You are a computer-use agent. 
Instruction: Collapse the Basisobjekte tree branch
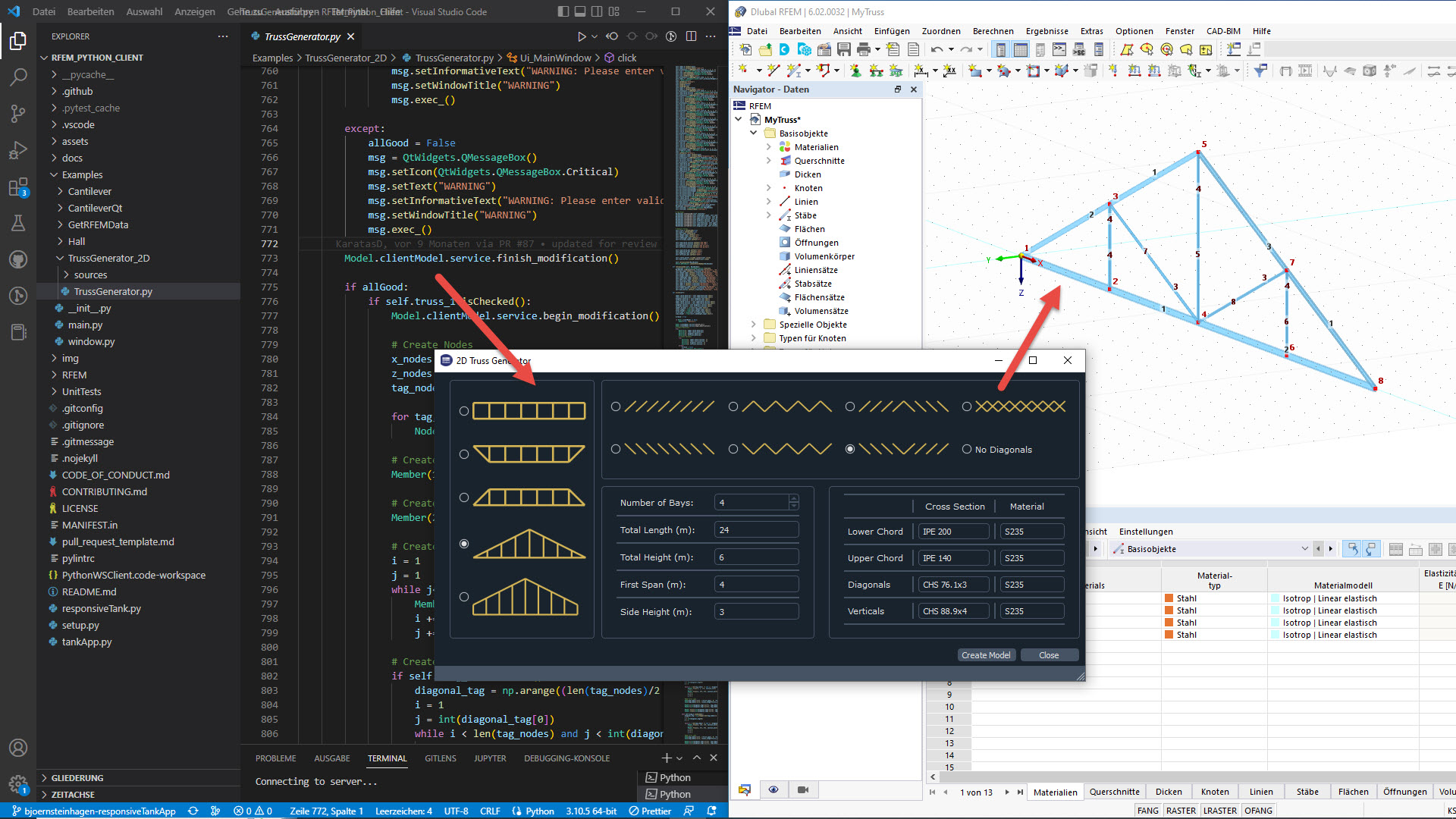[754, 133]
